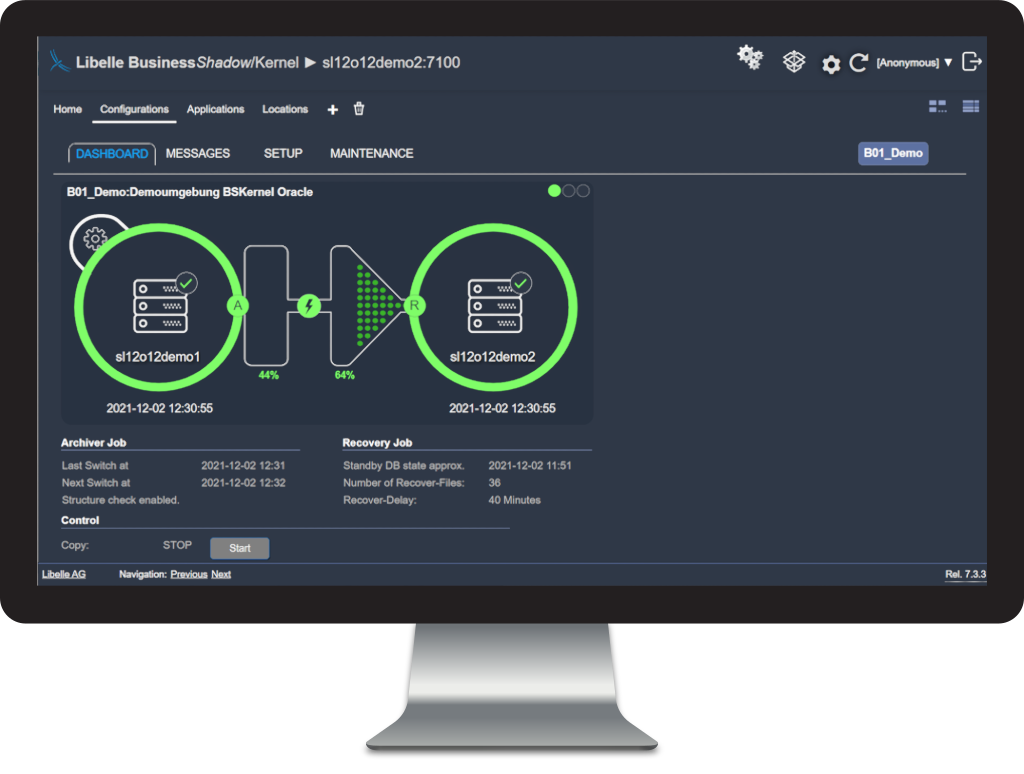Switch to tile view layout icon
The image size is (1024, 774).
(937, 106)
